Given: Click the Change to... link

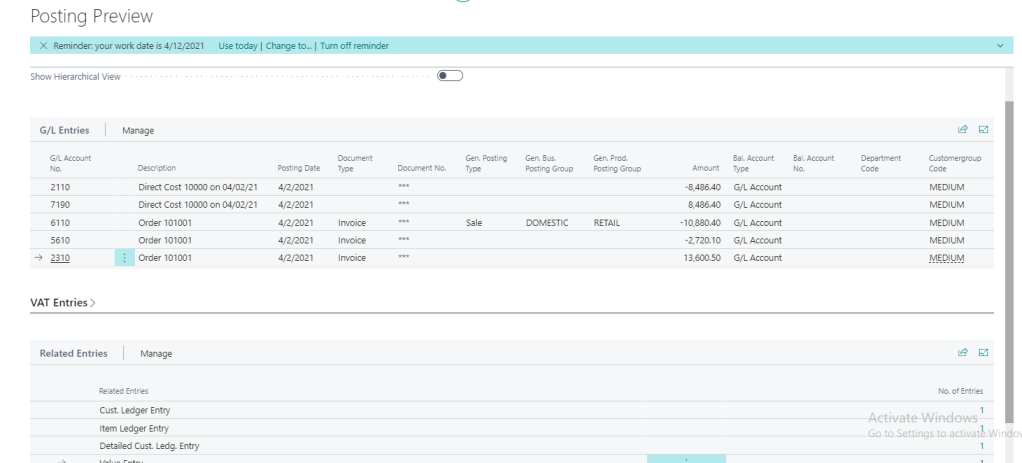Looking at the screenshot, I should [x=289, y=46].
